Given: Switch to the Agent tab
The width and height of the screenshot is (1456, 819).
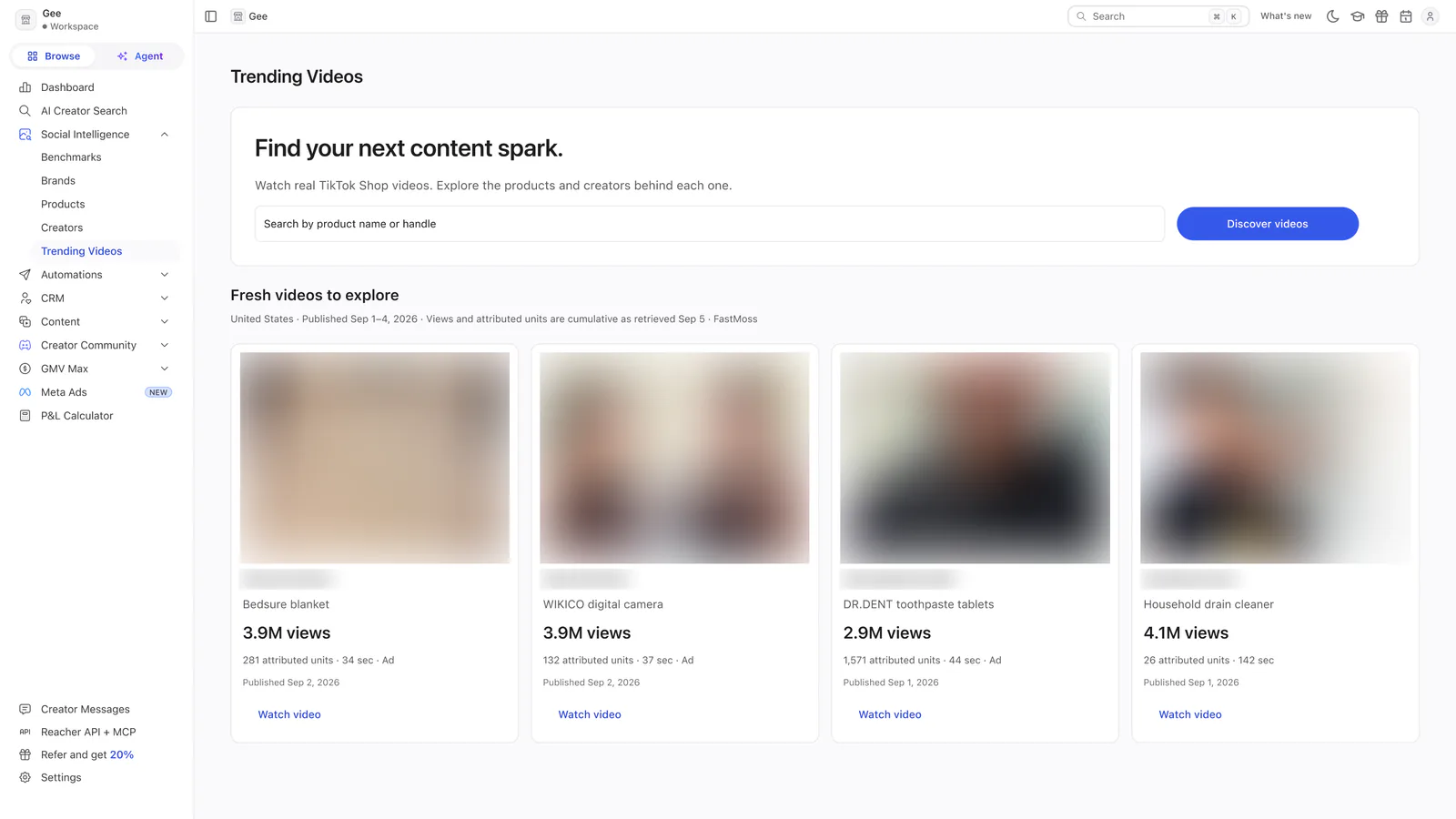Looking at the screenshot, I should (140, 56).
